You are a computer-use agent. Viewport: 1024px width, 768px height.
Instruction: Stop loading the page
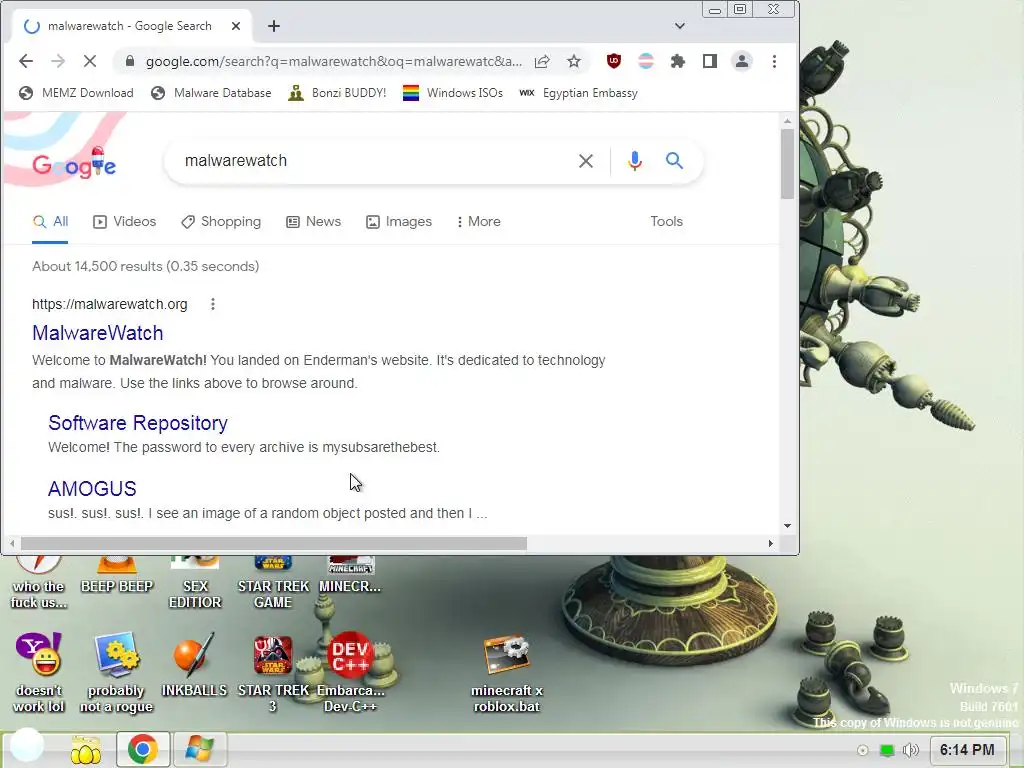tap(89, 61)
